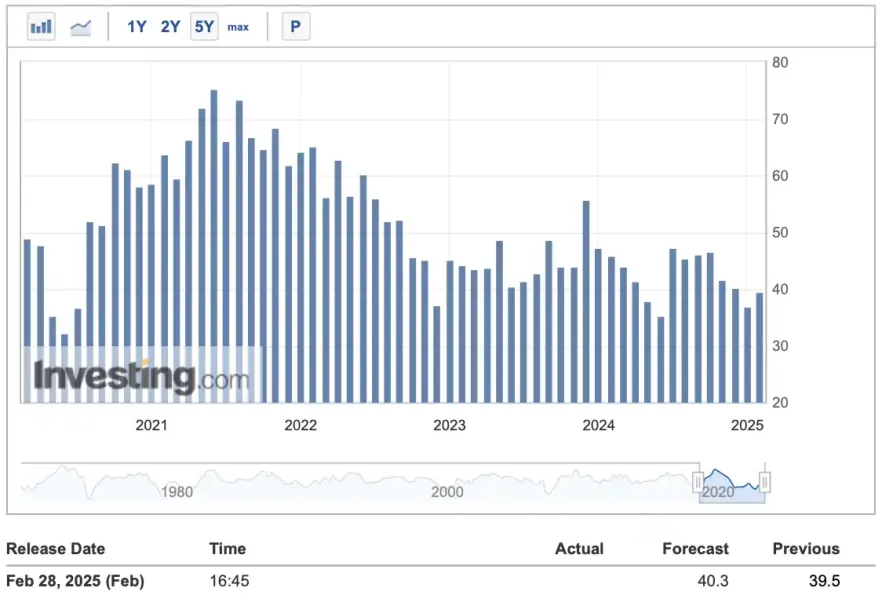Toggle the 5Y range selection
This screenshot has height=595, width=882.
click(203, 27)
